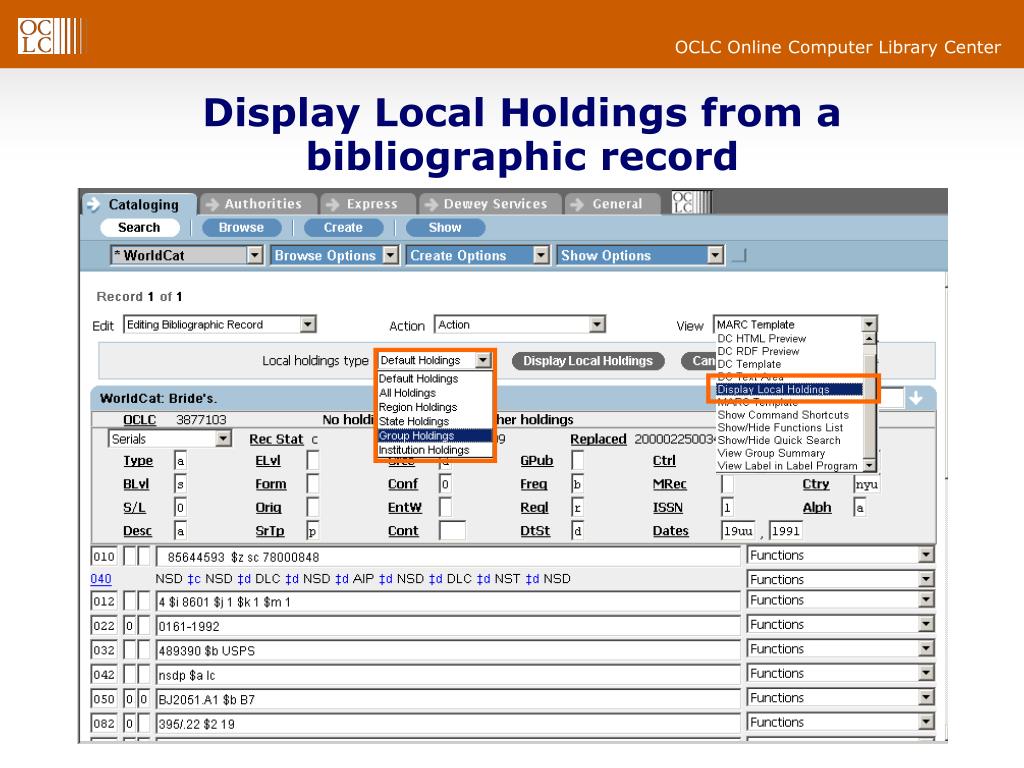Open Functions dropdown for field 022
The height and width of the screenshot is (768, 1024).
point(840,624)
